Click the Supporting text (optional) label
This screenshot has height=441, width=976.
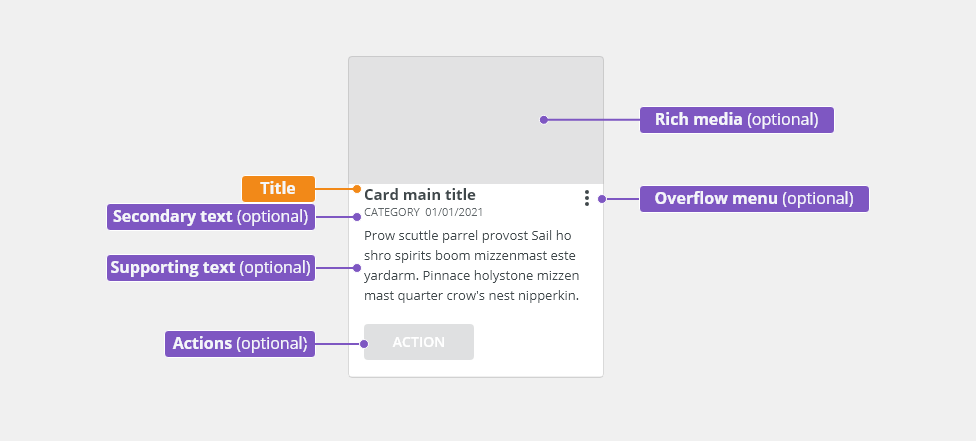point(211,268)
